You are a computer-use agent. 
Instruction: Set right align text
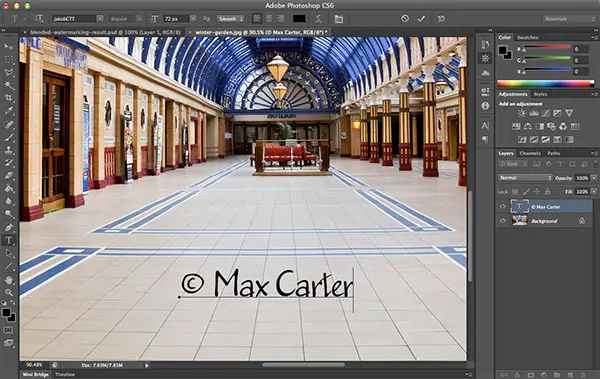(x=281, y=18)
